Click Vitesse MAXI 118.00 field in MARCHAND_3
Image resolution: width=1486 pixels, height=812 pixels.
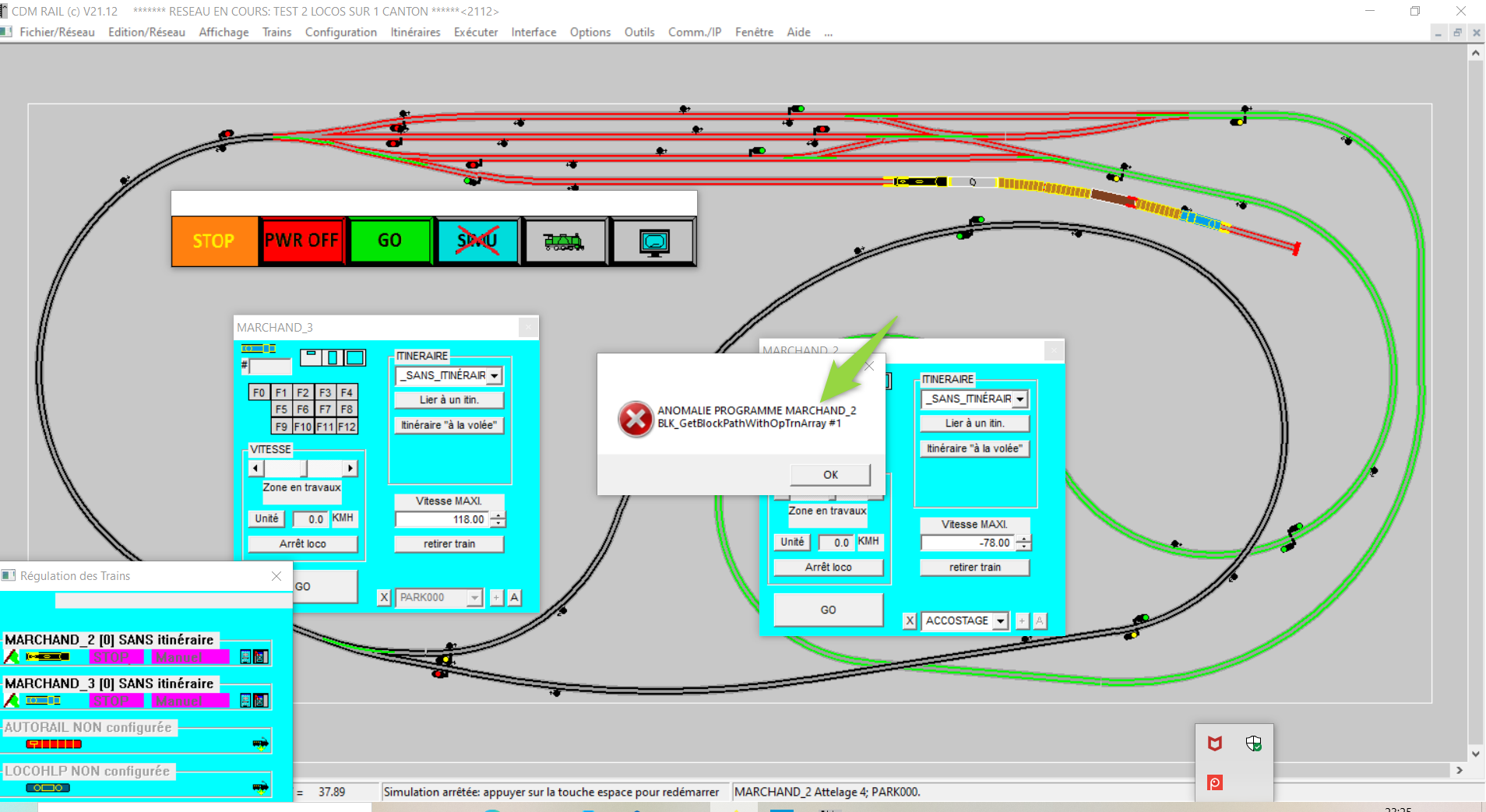click(x=443, y=519)
